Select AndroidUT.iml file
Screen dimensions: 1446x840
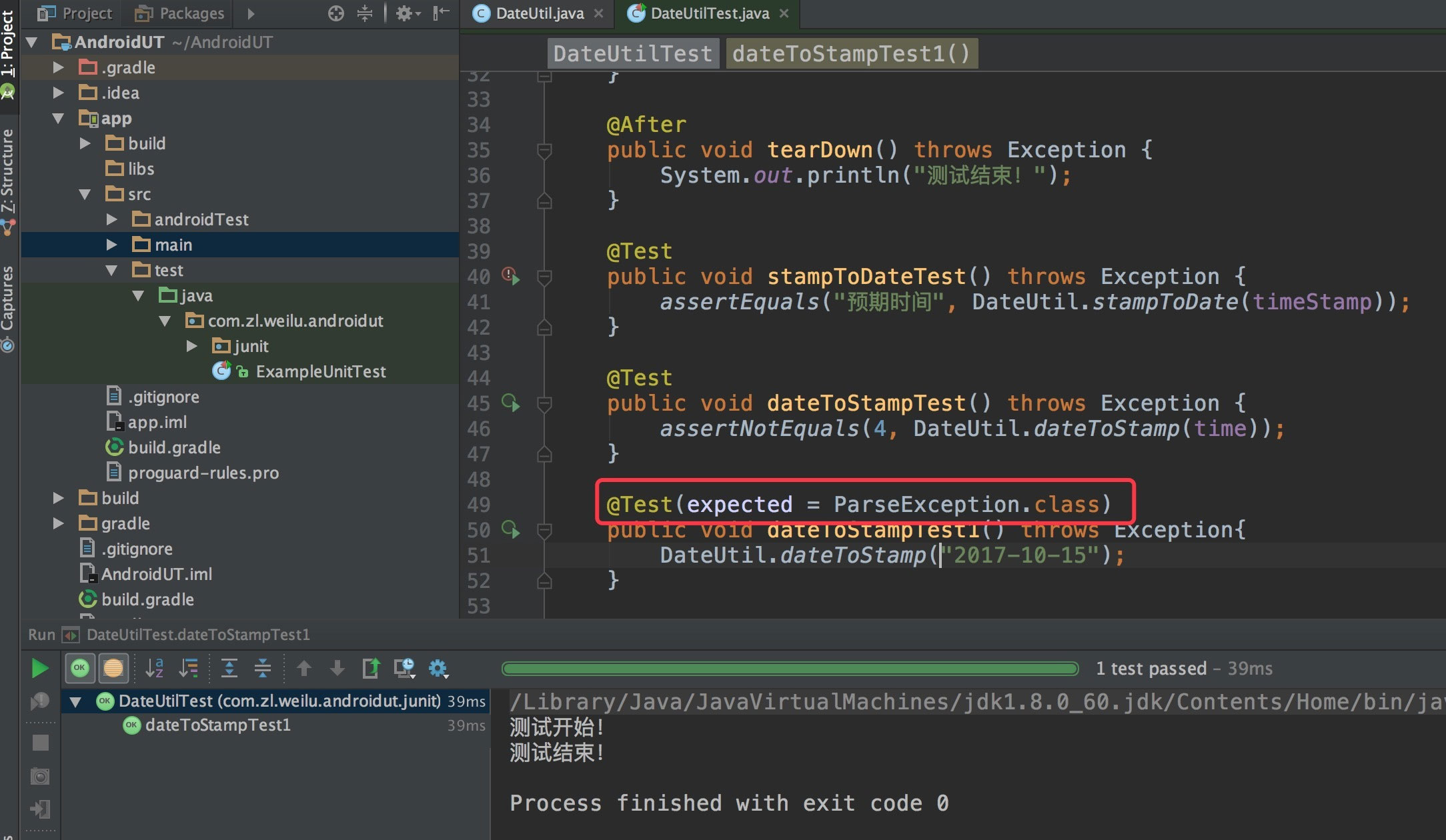click(146, 575)
